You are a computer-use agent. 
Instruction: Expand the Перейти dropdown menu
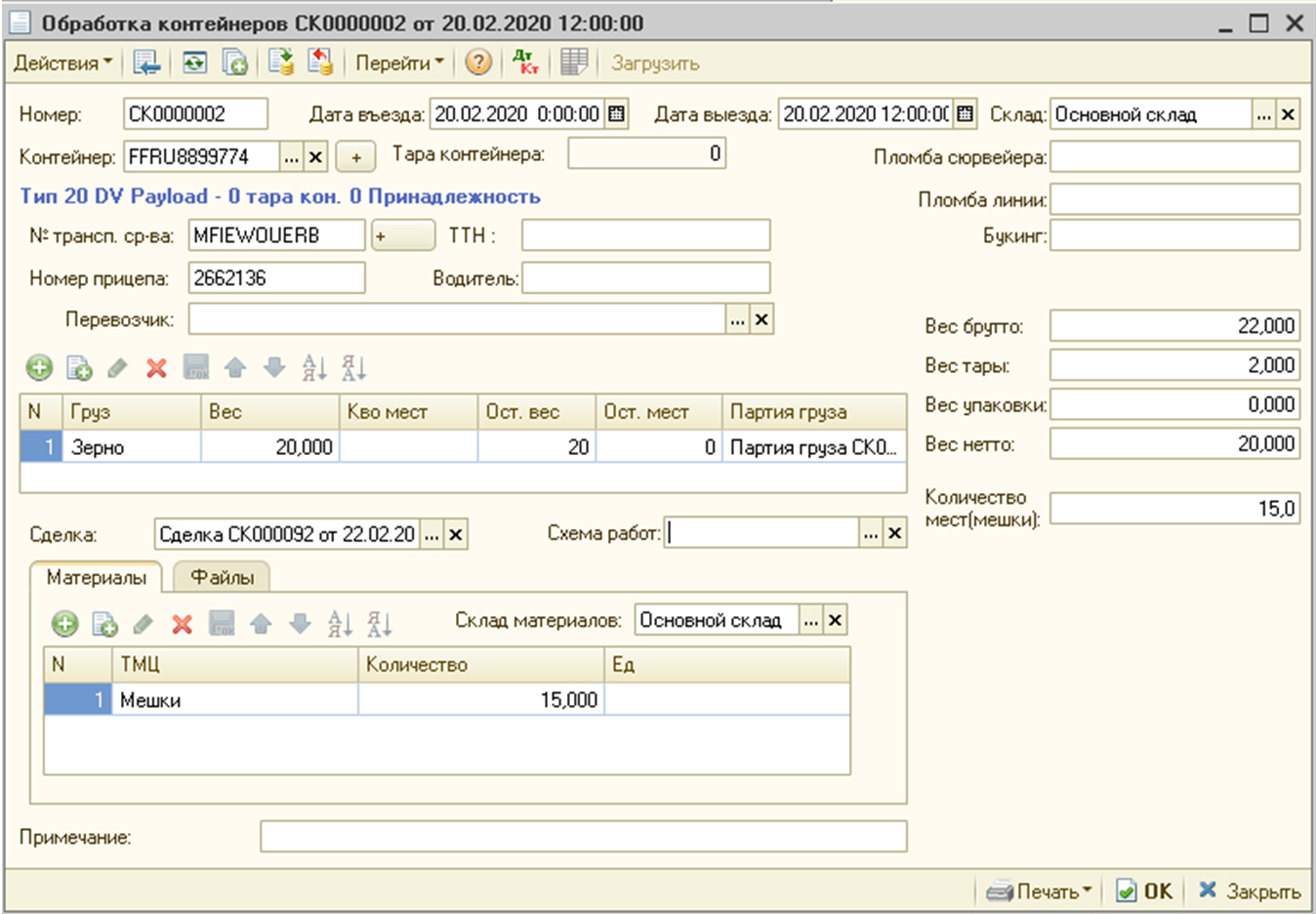click(x=398, y=63)
